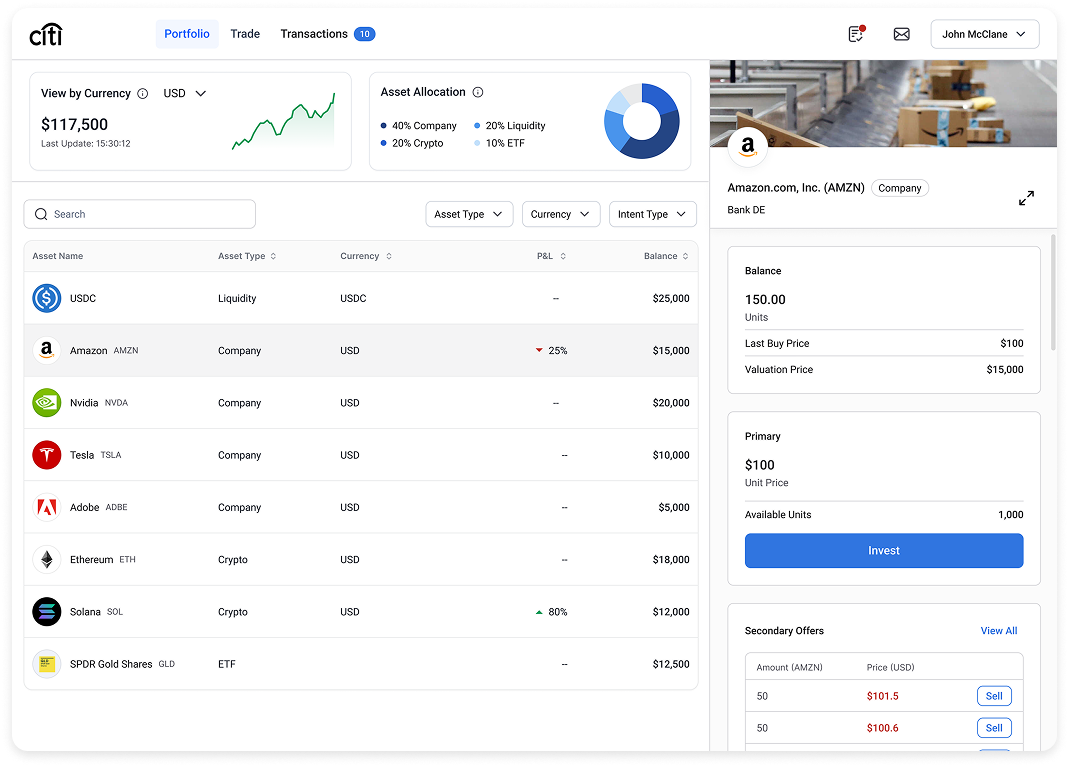Click info icon beside Asset Allocation
Screen dimensions: 1069x767
(478, 92)
